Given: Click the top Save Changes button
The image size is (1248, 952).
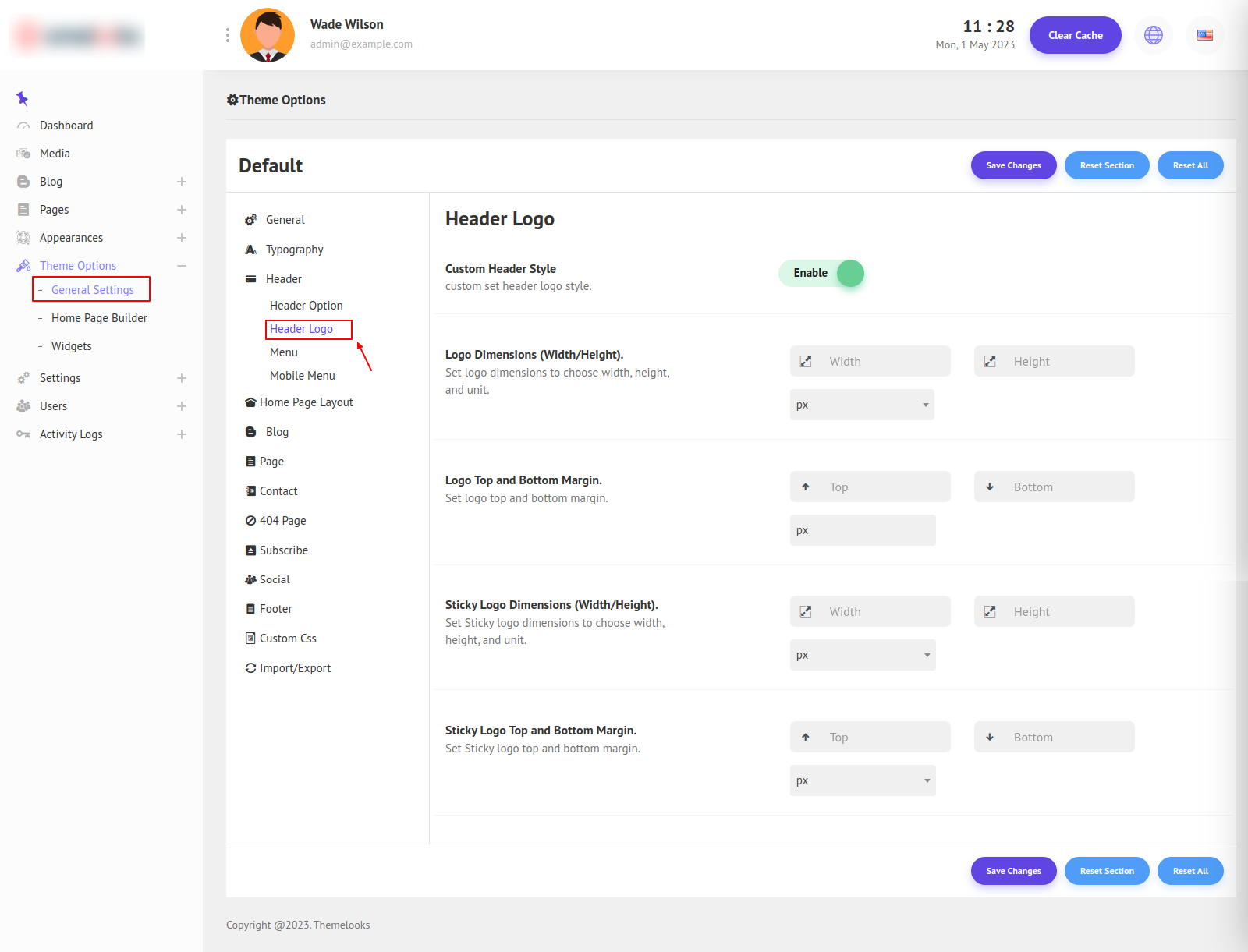Looking at the screenshot, I should [1013, 165].
